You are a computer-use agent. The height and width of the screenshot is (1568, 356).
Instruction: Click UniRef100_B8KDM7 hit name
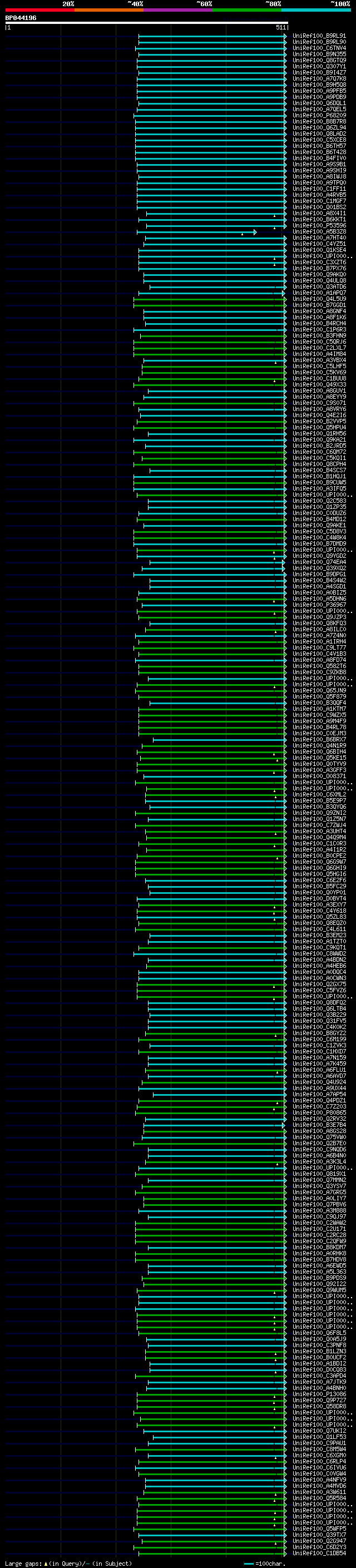coord(319,1247)
